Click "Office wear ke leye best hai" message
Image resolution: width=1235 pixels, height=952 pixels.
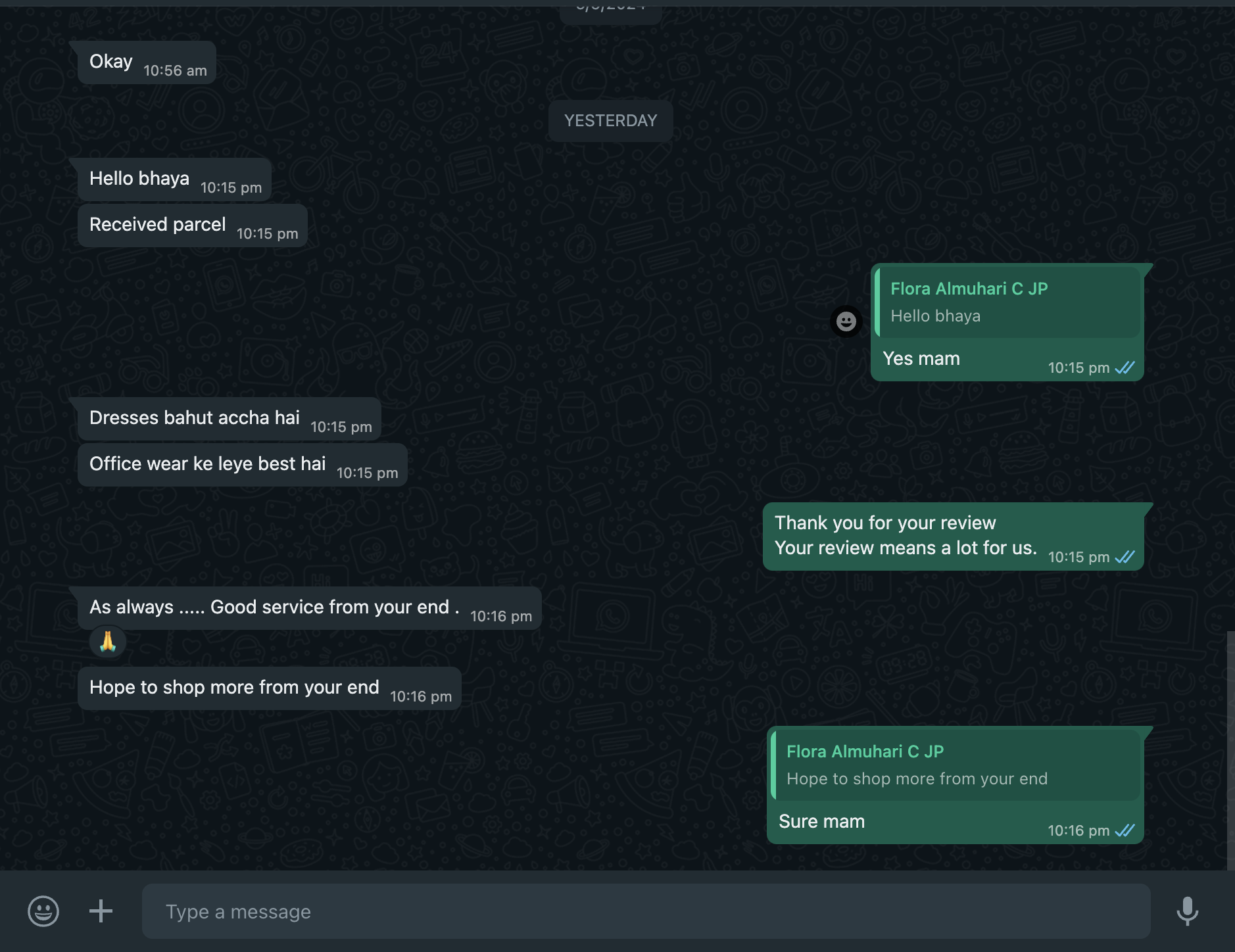click(208, 464)
